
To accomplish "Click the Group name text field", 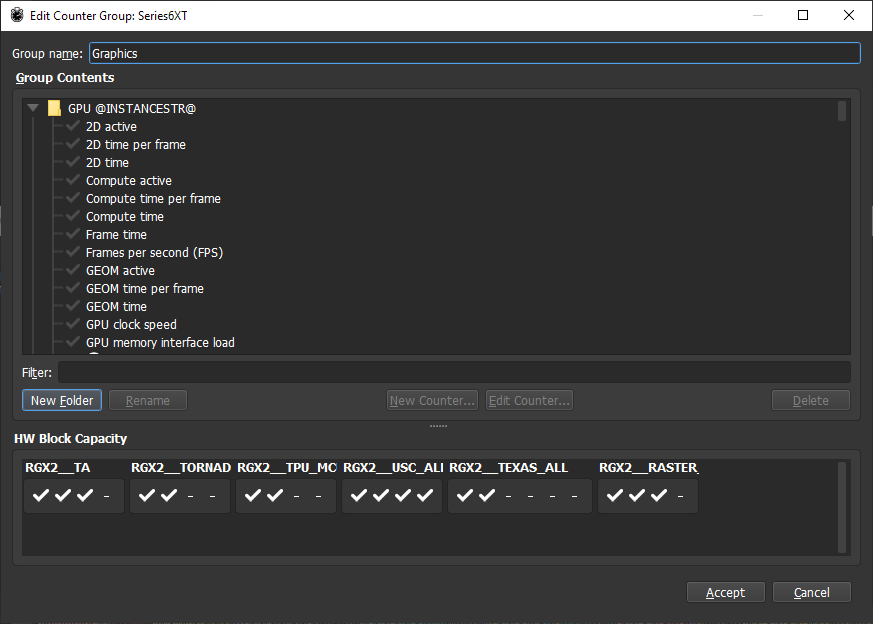I will (x=474, y=54).
